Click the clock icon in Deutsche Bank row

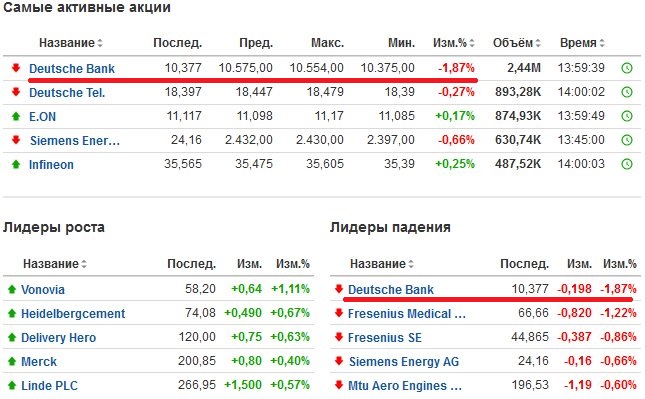626,68
